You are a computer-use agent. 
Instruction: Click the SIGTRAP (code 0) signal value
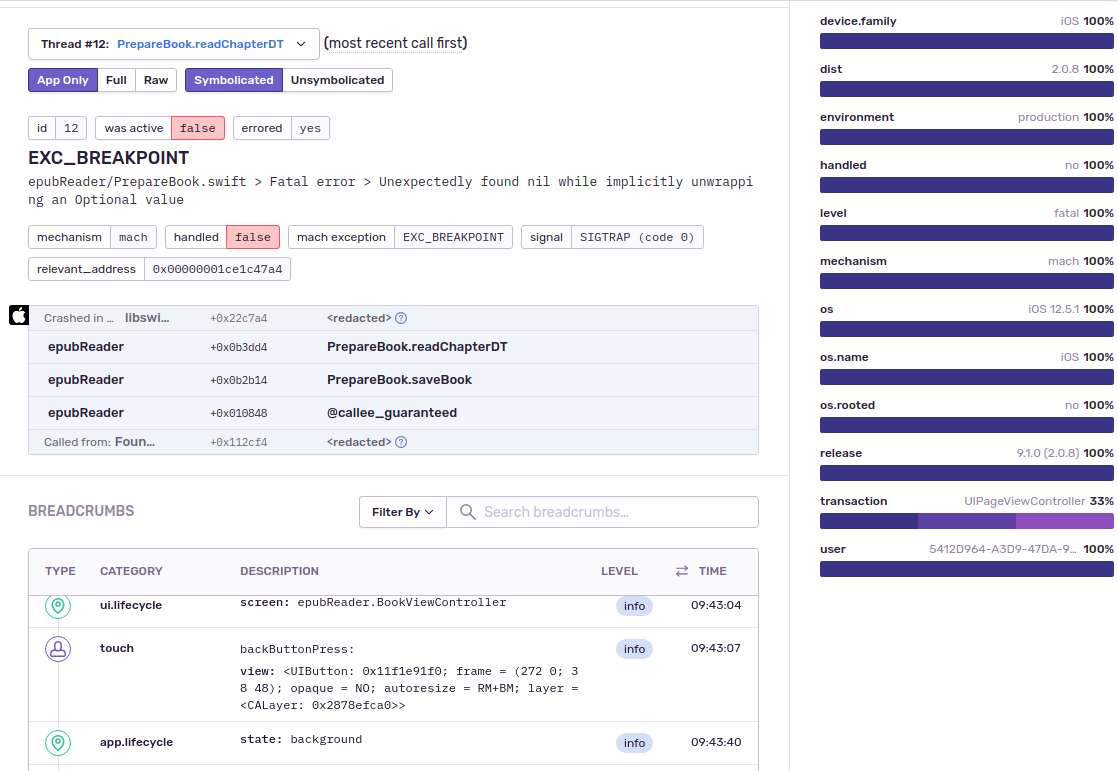637,238
